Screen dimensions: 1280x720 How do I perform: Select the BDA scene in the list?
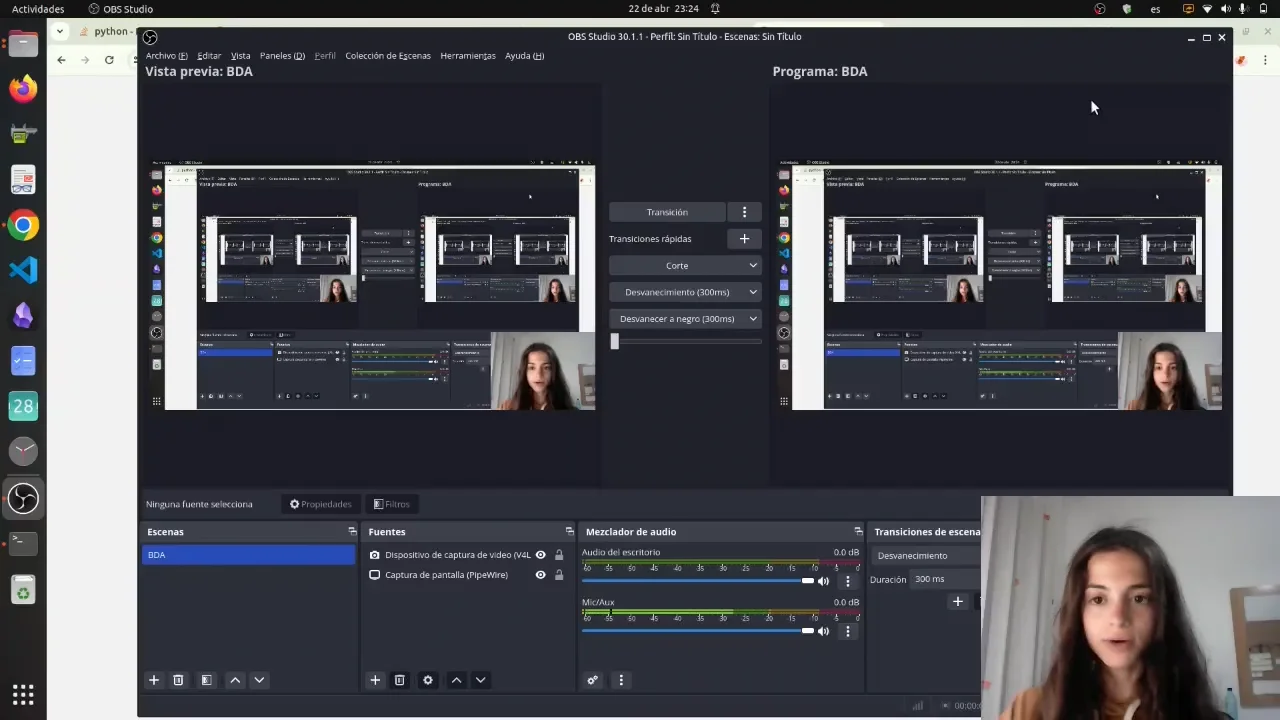248,555
